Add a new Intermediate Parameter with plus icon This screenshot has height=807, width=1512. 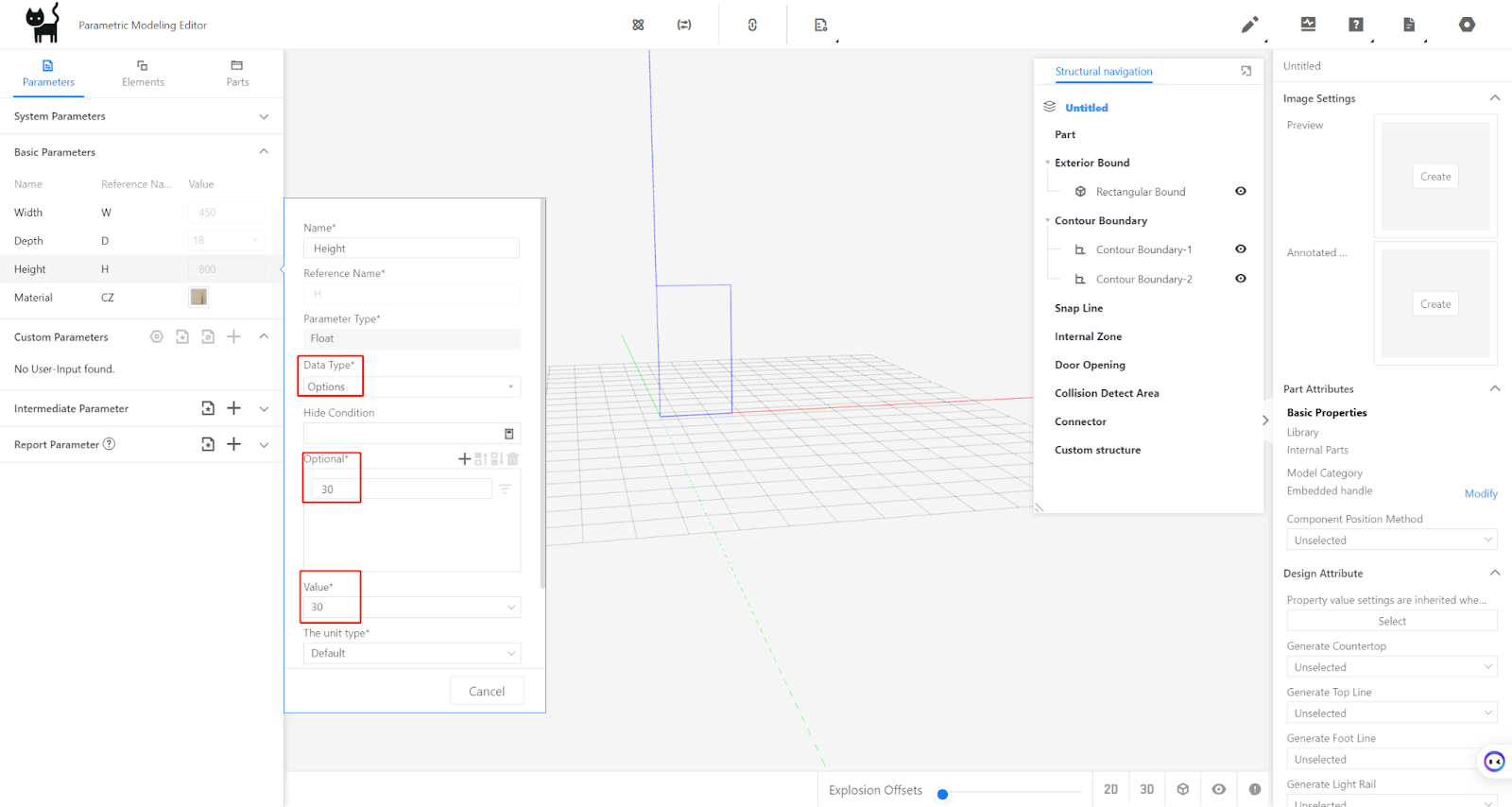click(234, 408)
